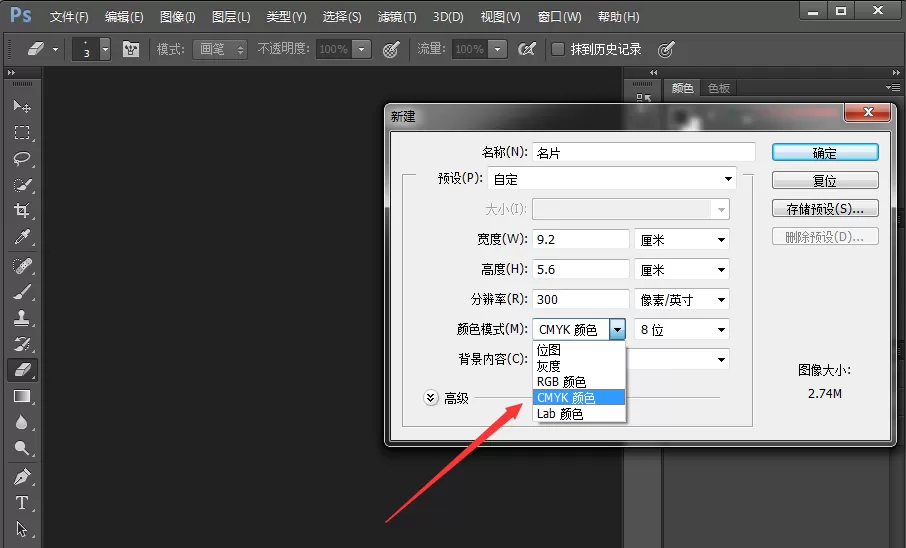Close the New document dialog

(x=867, y=112)
